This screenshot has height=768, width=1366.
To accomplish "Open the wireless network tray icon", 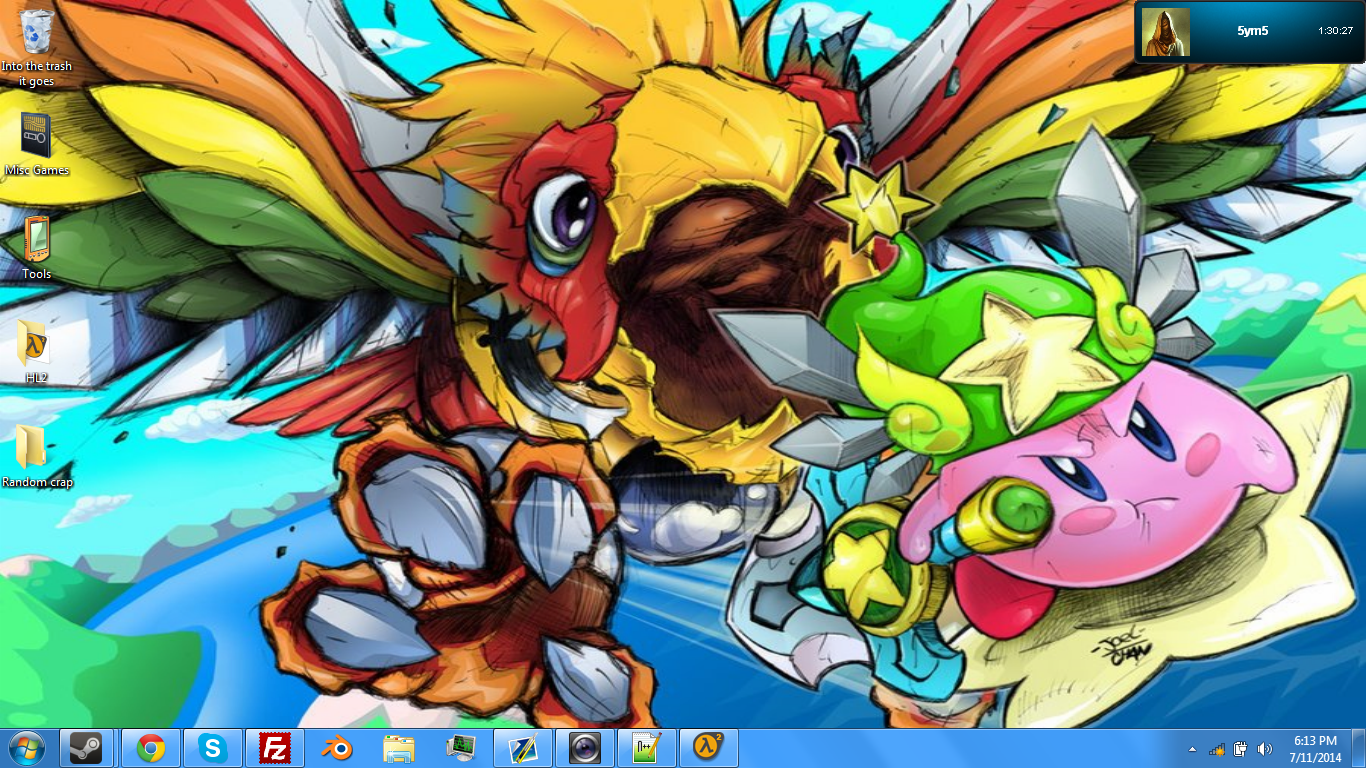I will [x=1217, y=749].
